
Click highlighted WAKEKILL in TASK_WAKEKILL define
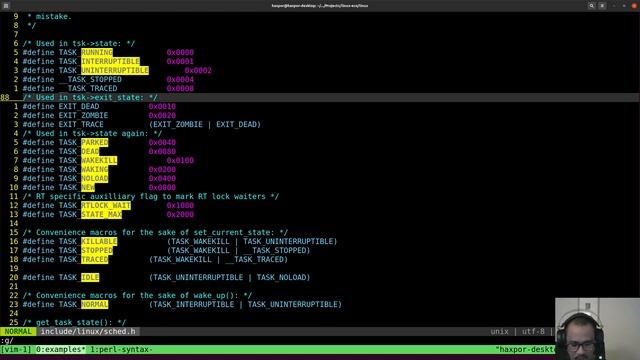(x=99, y=160)
